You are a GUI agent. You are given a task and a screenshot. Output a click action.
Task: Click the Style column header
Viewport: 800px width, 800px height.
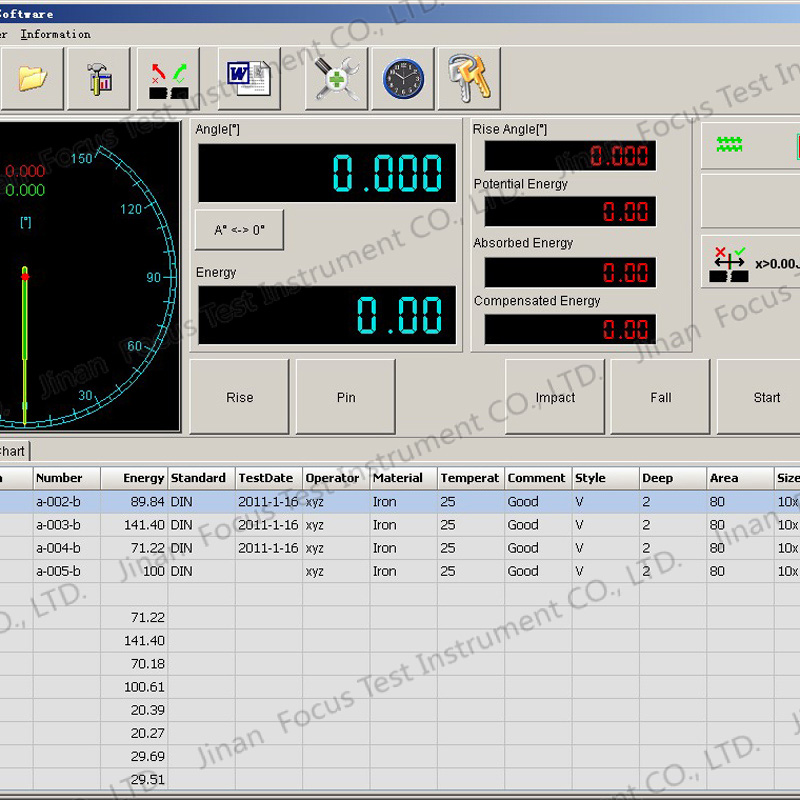click(606, 478)
